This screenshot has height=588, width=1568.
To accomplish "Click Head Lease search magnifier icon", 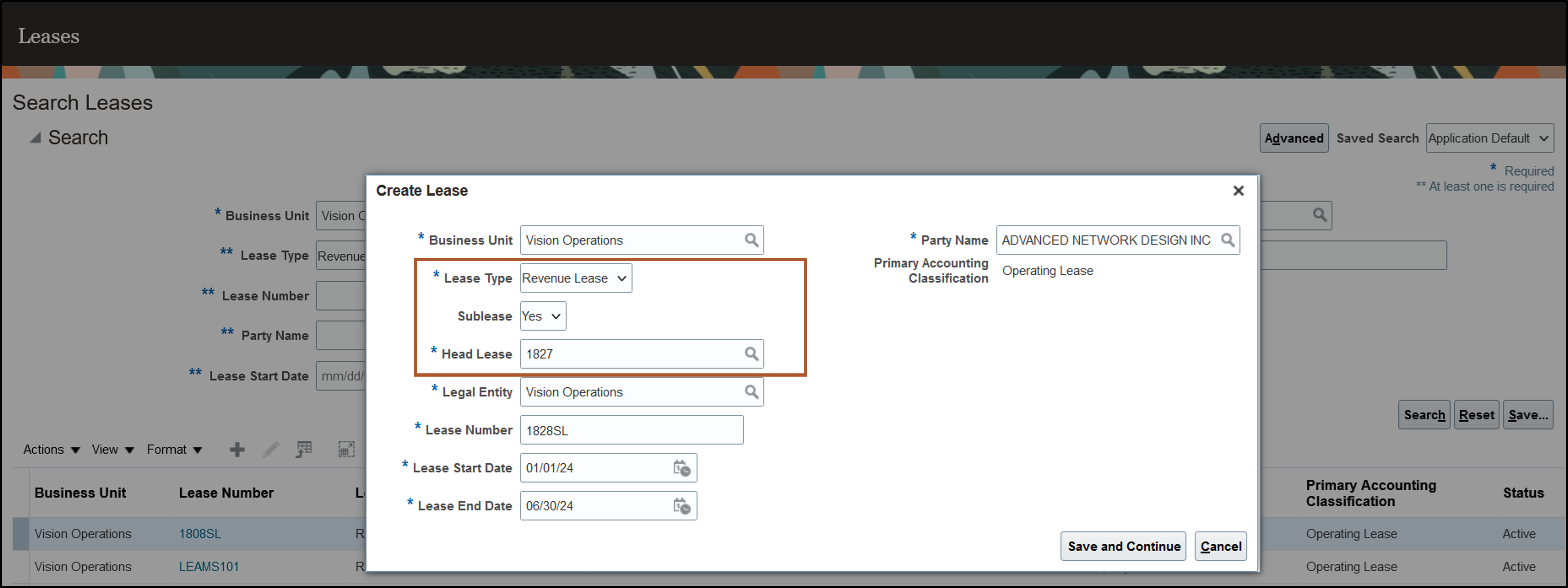I will click(751, 354).
